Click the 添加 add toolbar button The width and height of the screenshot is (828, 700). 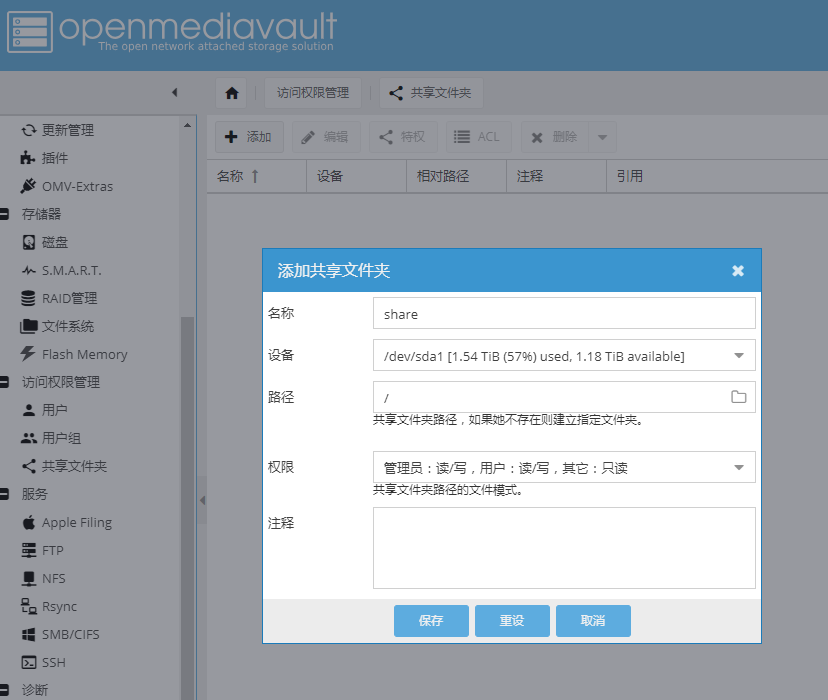(x=249, y=137)
